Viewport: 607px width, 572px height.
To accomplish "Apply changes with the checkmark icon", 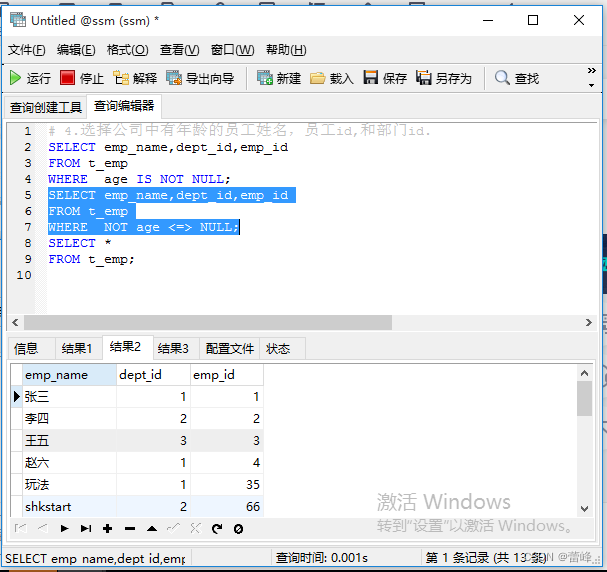I will tap(173, 528).
